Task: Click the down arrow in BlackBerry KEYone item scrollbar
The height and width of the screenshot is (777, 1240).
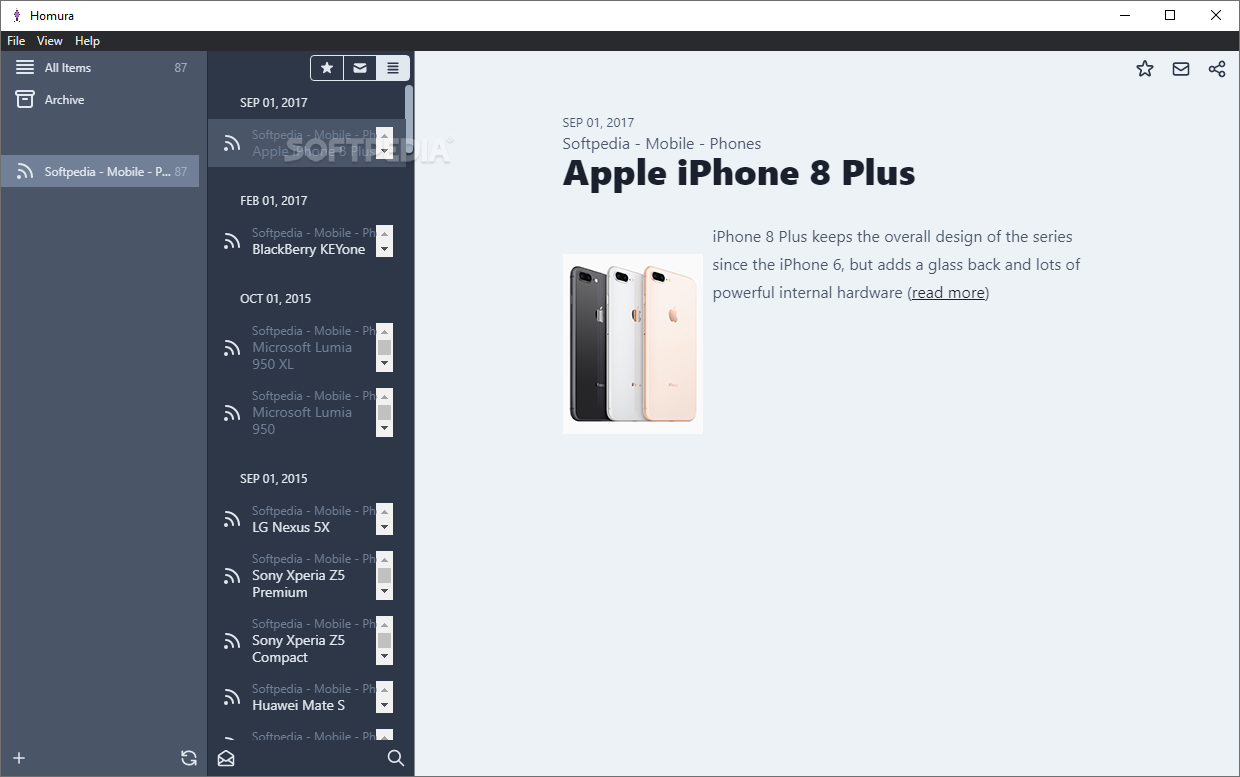Action: [x=384, y=249]
